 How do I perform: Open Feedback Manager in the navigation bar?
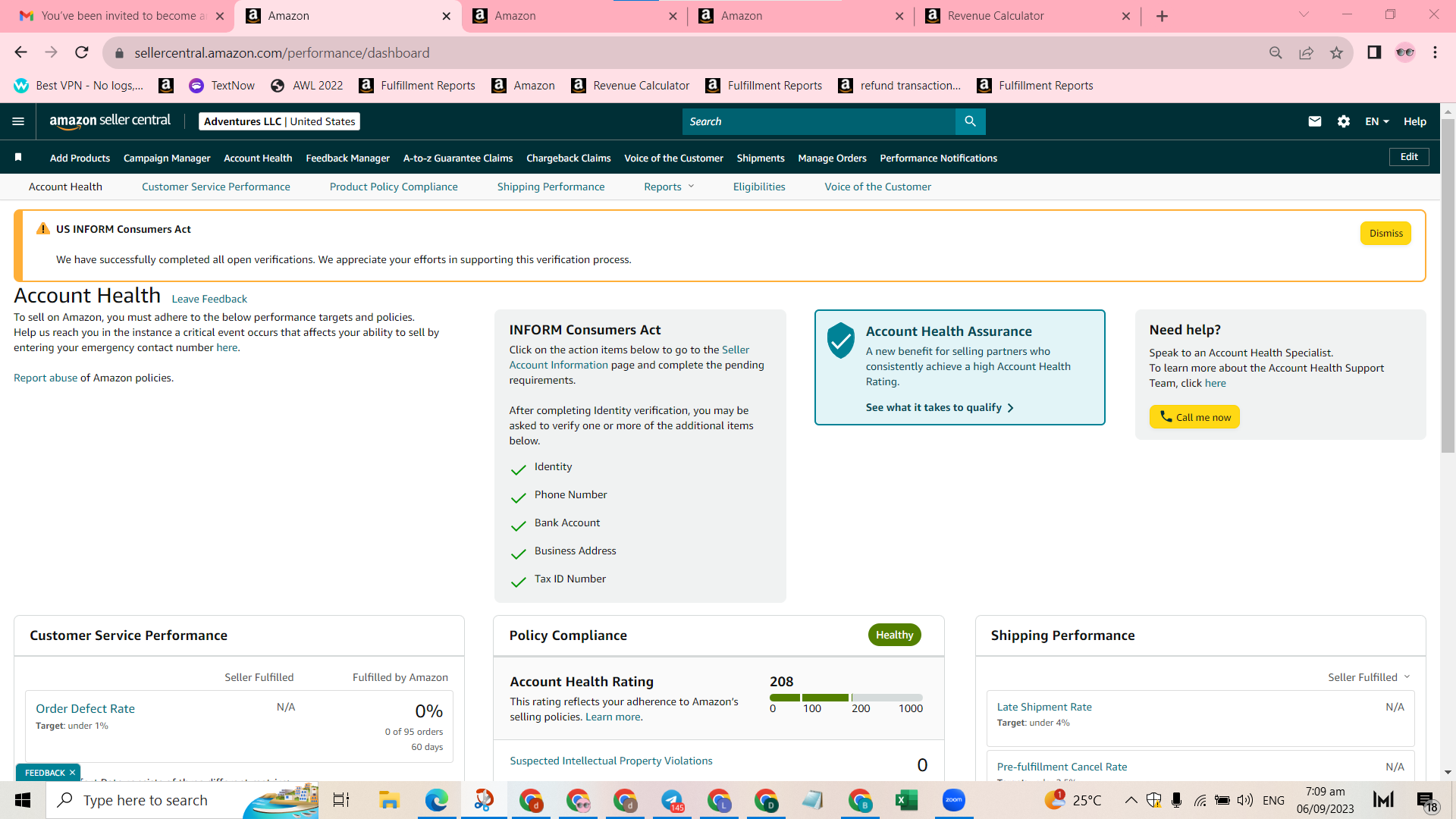(x=348, y=158)
